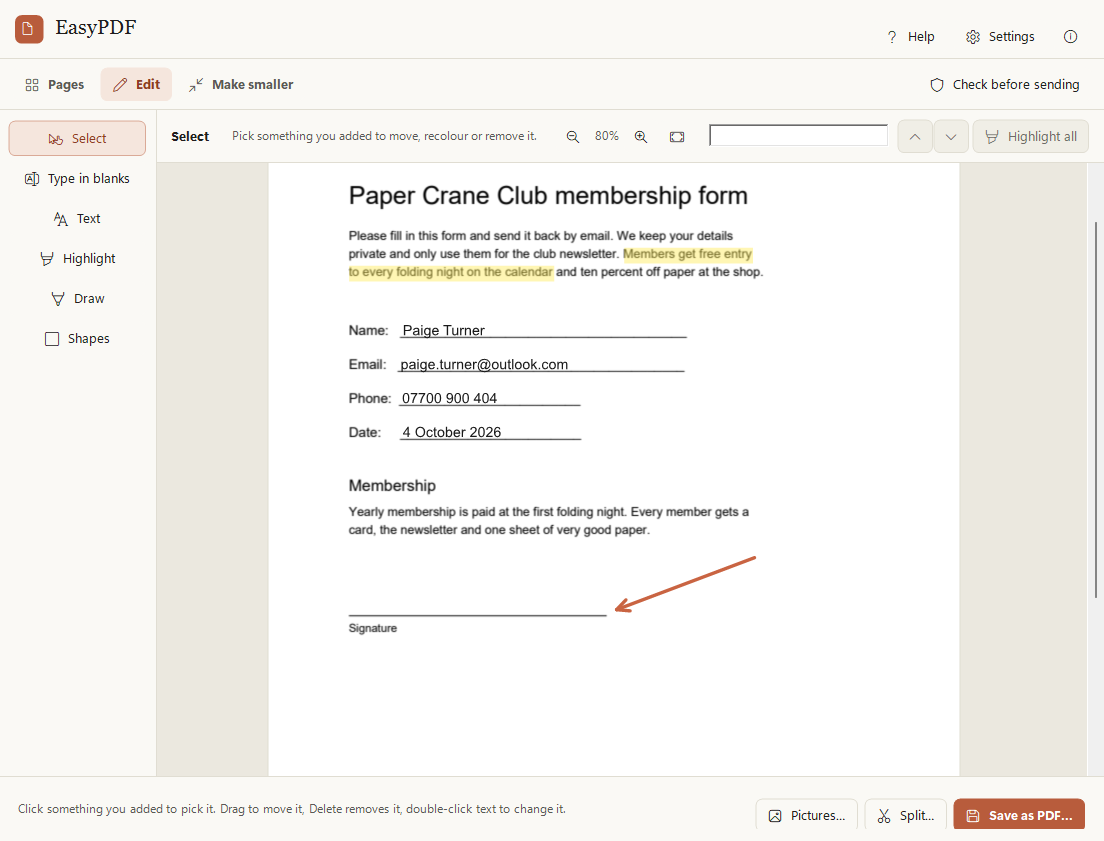
Task: Click Check before sending
Action: click(1005, 85)
